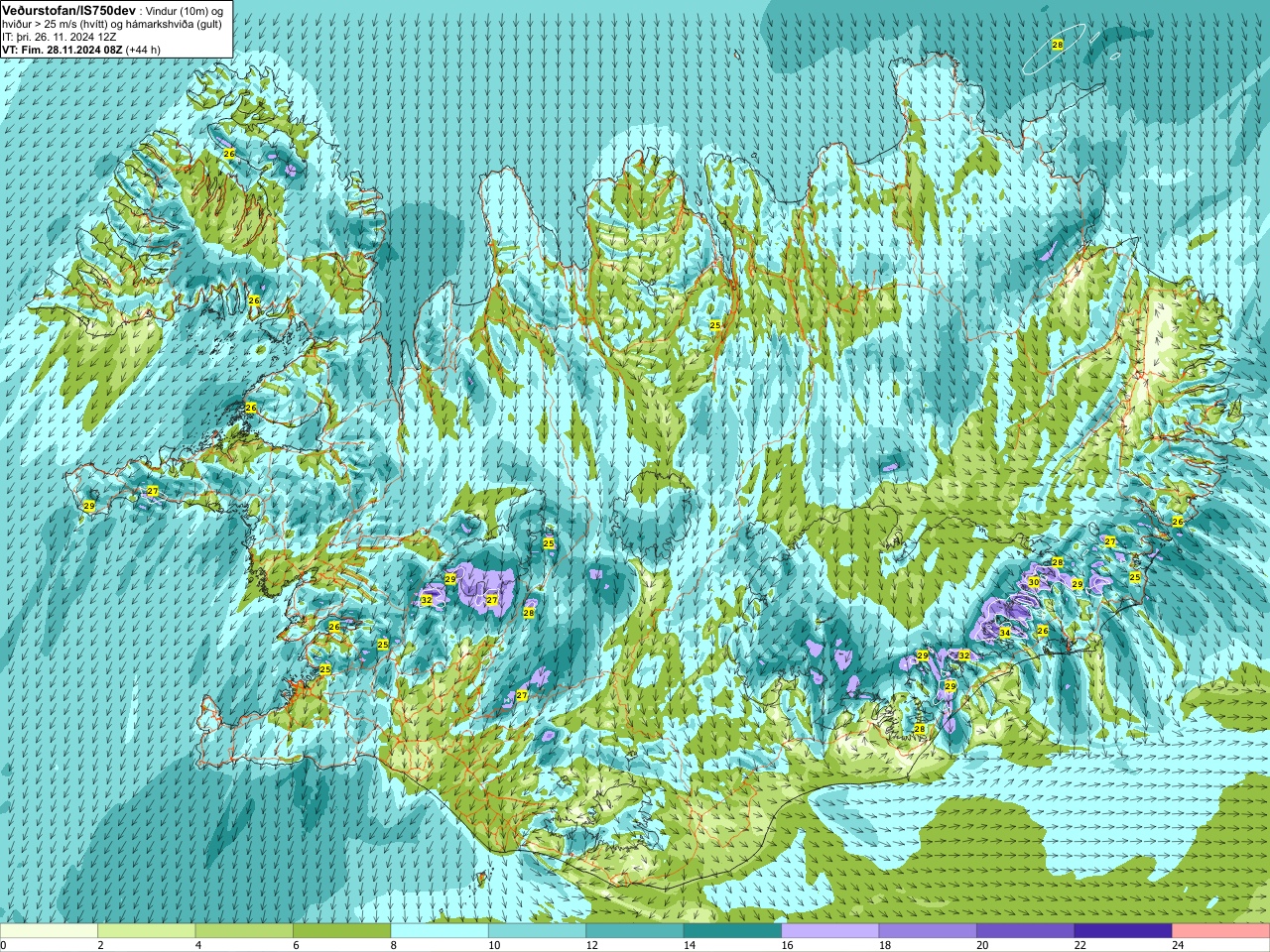Select the medium green 4–6 m/s legend swatch
The width and height of the screenshot is (1270, 952).
coord(244,931)
